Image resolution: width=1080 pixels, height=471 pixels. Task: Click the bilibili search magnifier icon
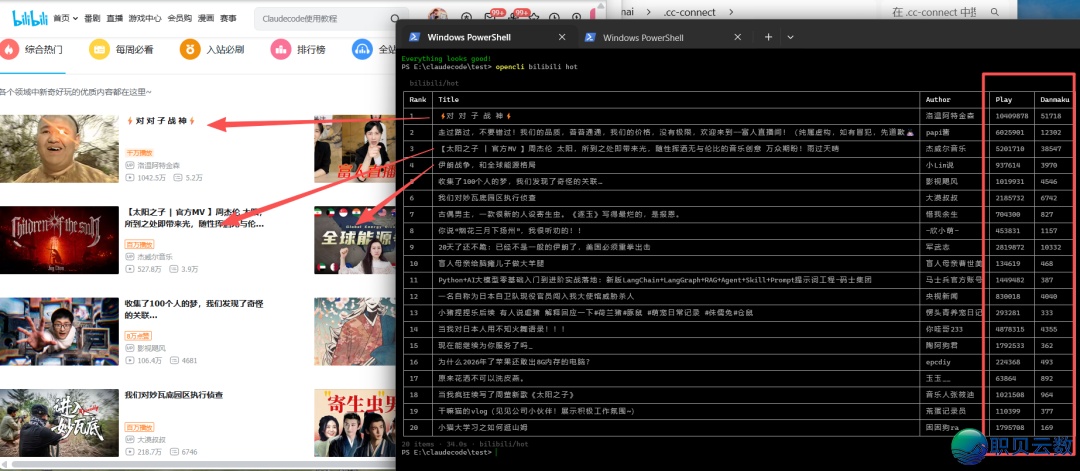click(x=395, y=19)
